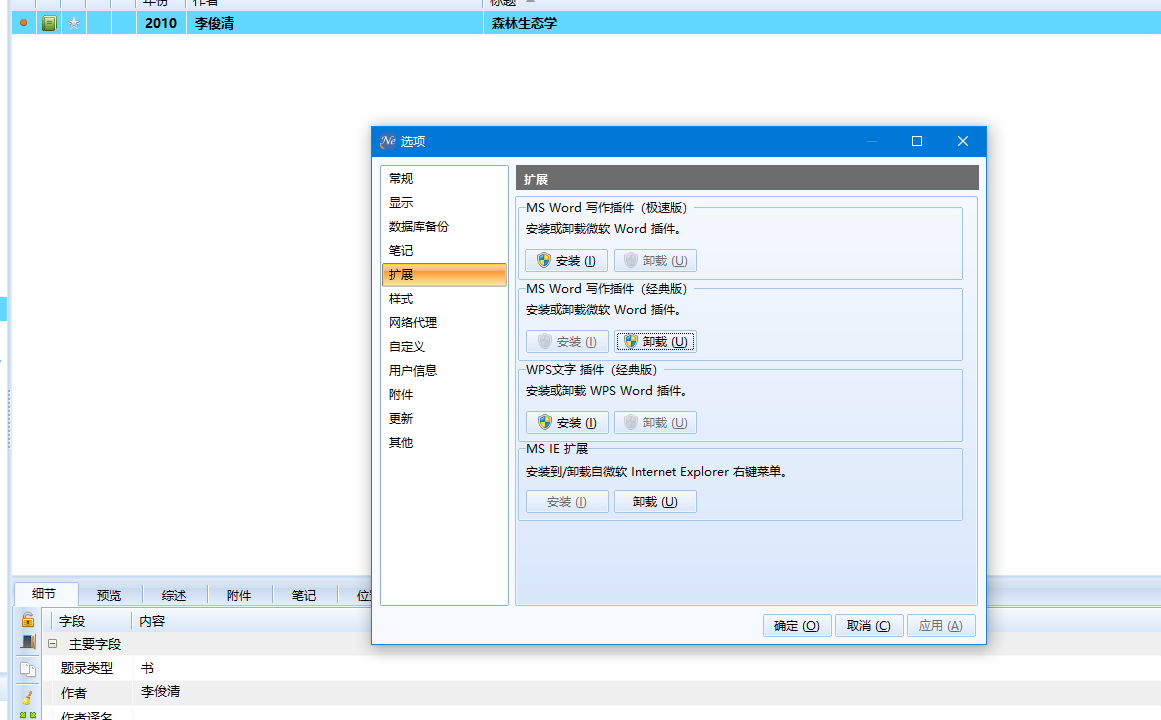Install the MS Word 极速版 writing plugin

(x=566, y=261)
